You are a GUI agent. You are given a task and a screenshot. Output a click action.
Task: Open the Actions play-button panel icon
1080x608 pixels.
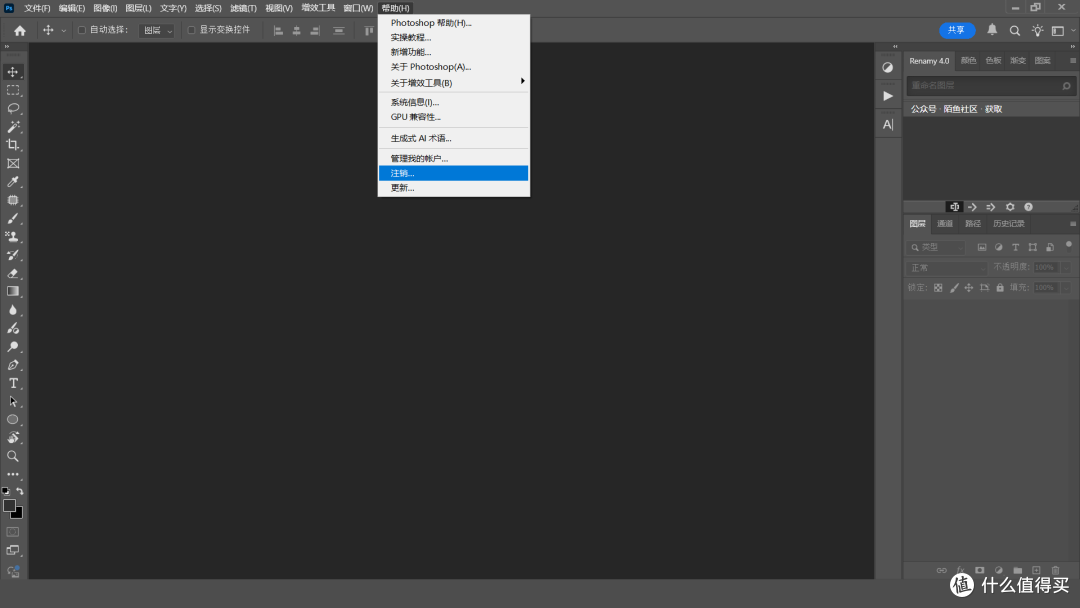tap(888, 96)
